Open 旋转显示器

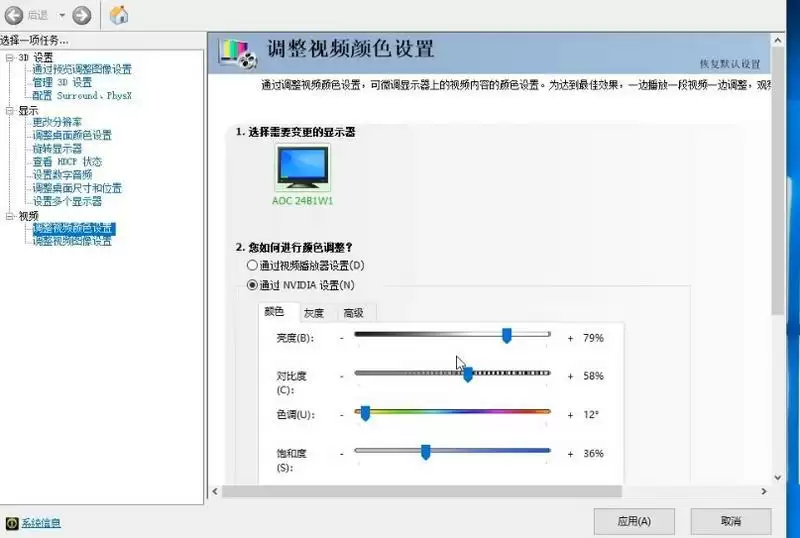pos(57,149)
